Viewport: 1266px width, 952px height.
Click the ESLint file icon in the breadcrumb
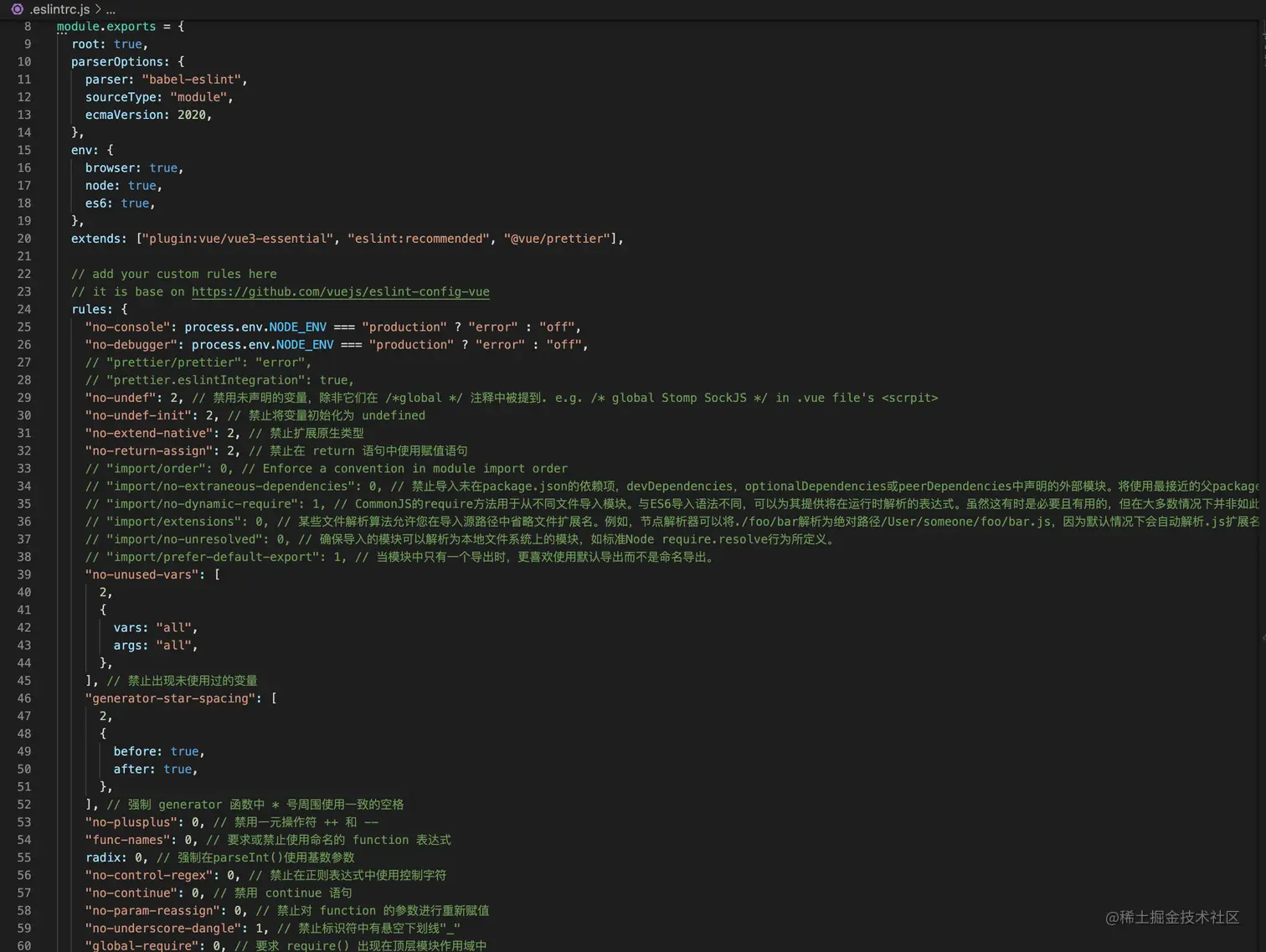point(17,9)
